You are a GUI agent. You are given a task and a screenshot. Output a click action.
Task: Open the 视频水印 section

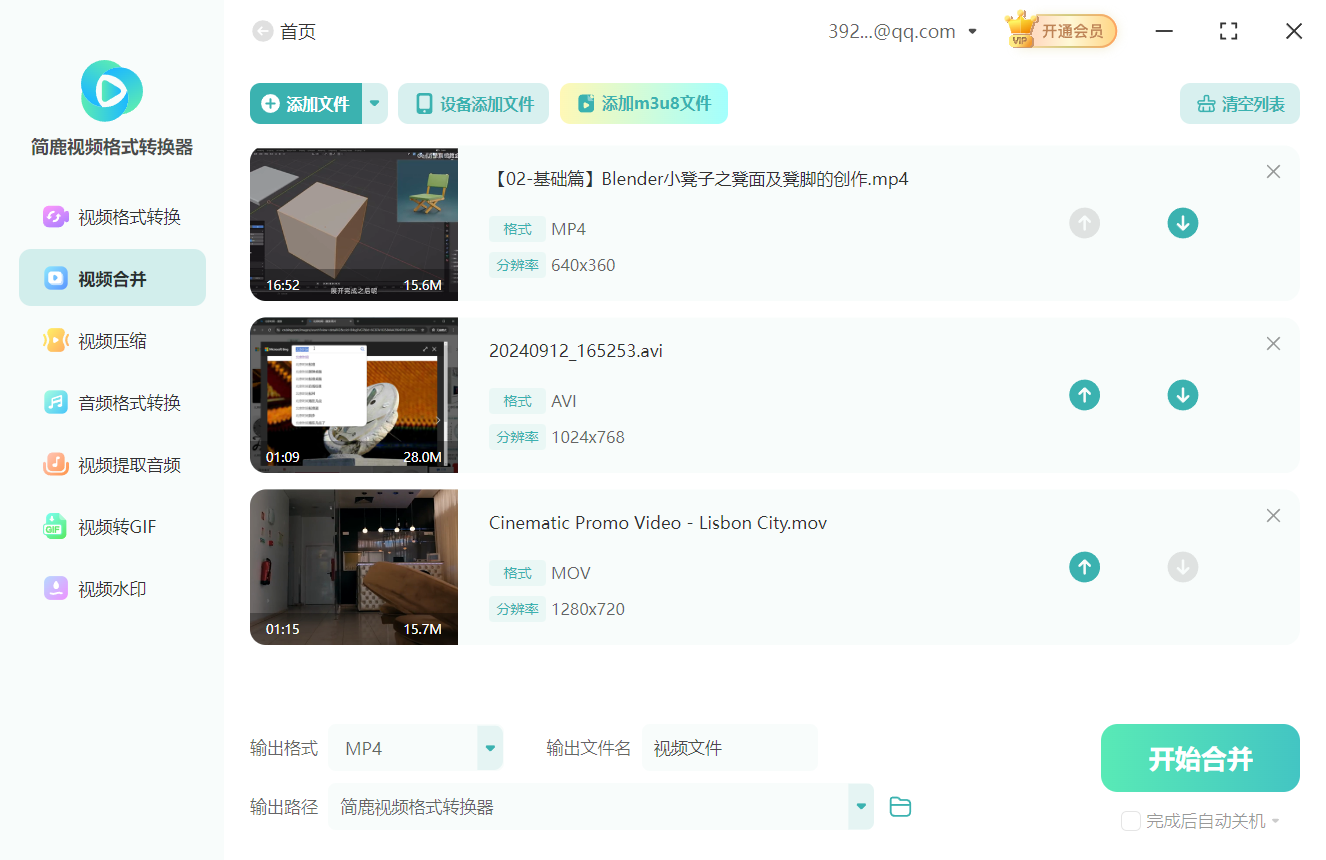[112, 589]
